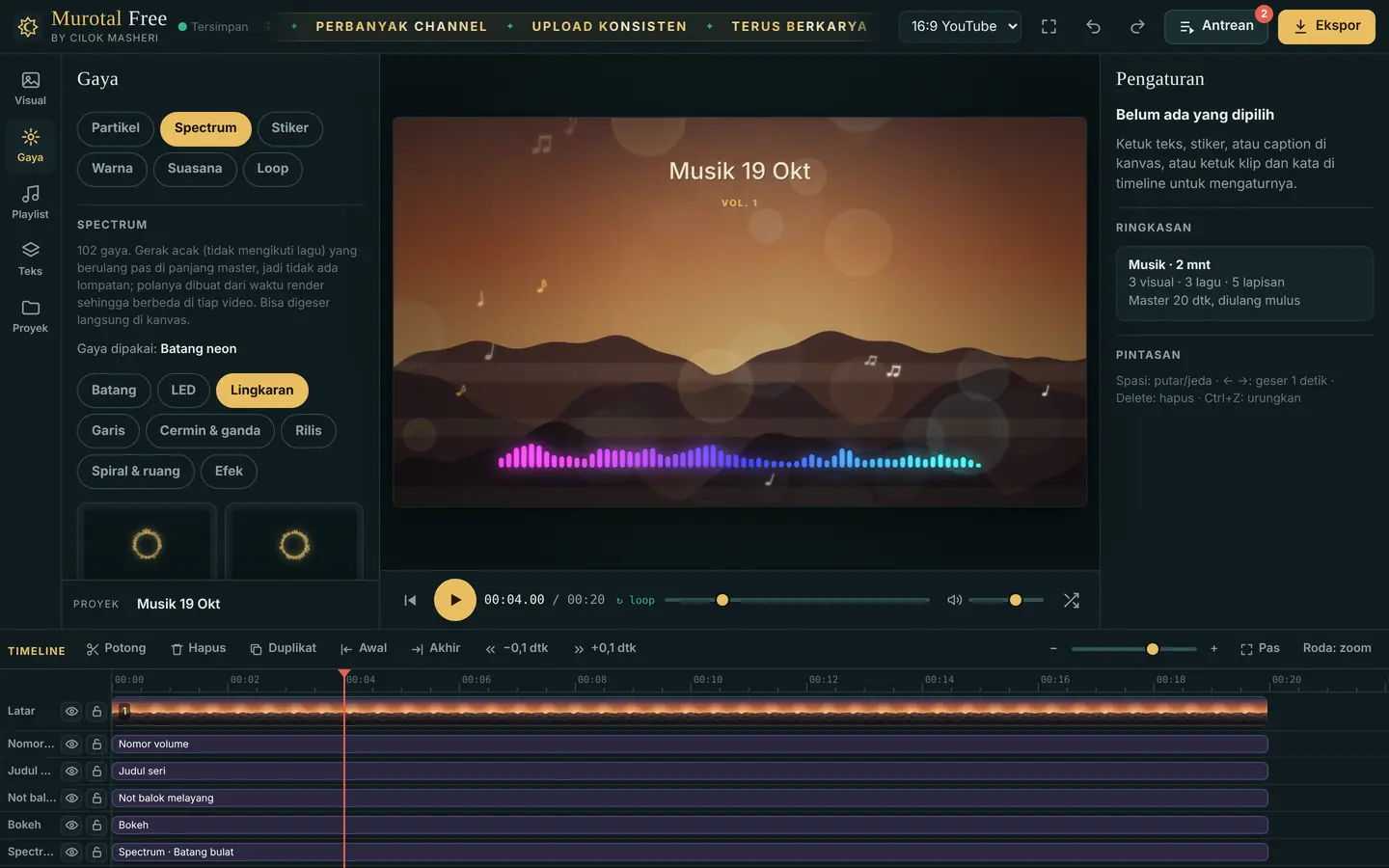Hide the Nomor volume track
1389x868 pixels.
pos(71,745)
